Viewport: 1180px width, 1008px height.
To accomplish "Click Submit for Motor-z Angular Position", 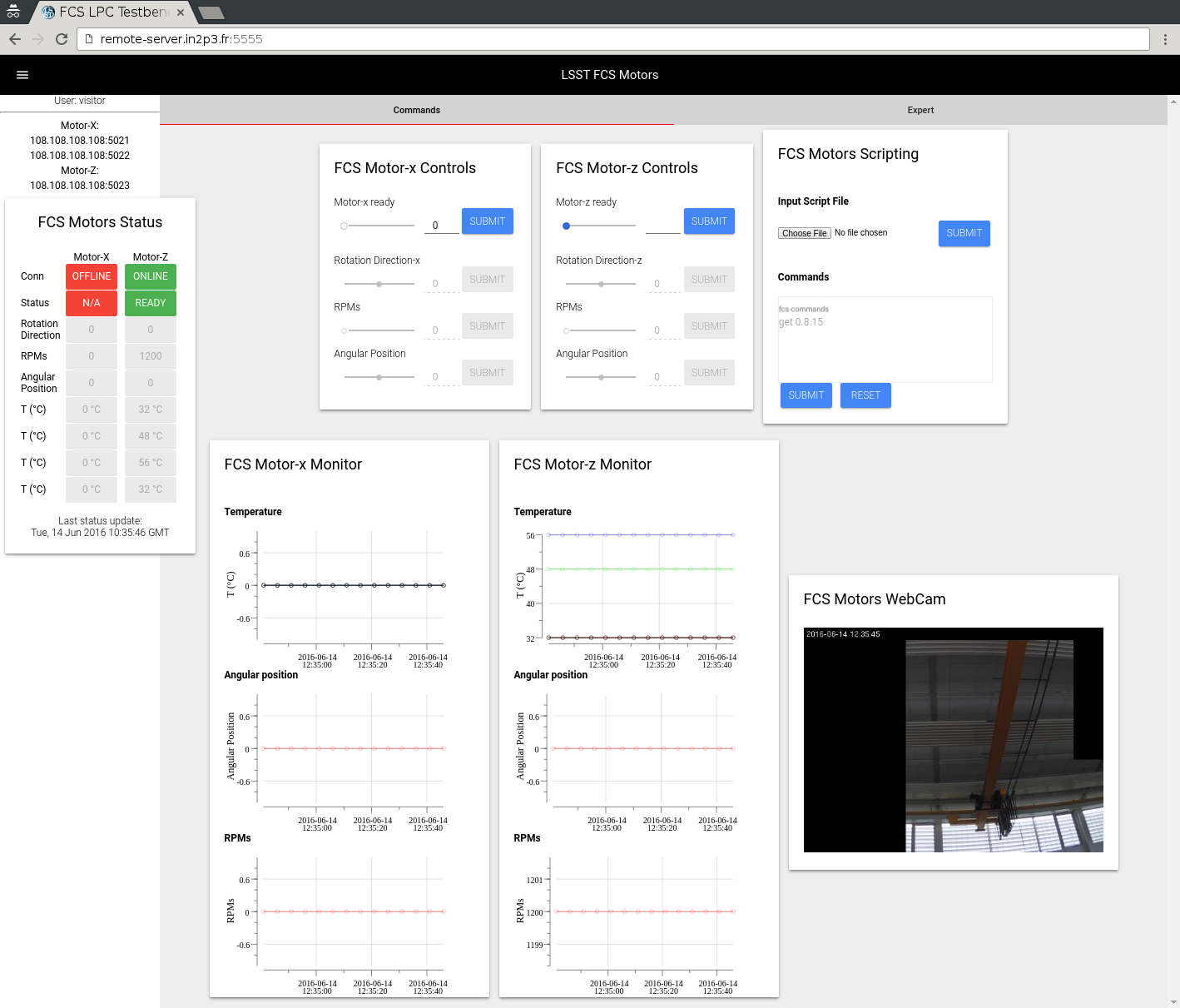I will (709, 373).
